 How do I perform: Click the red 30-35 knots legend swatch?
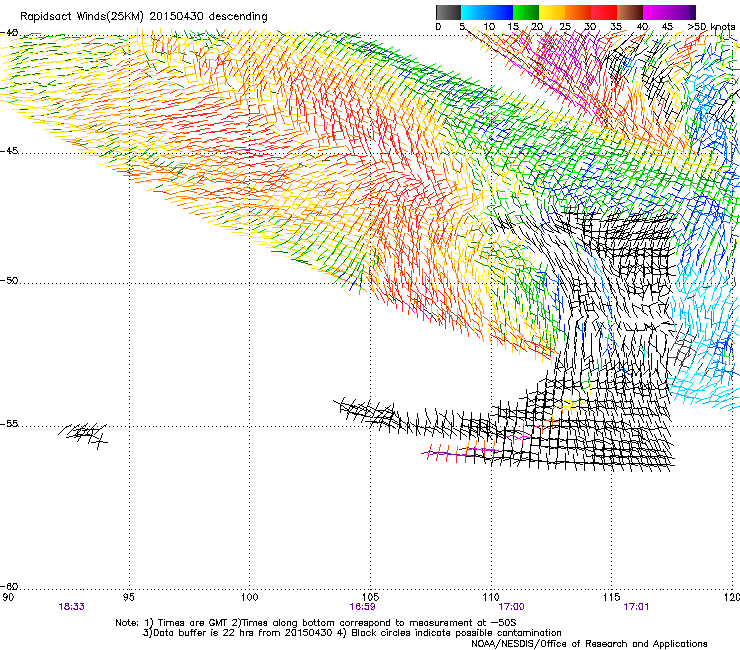[604, 12]
